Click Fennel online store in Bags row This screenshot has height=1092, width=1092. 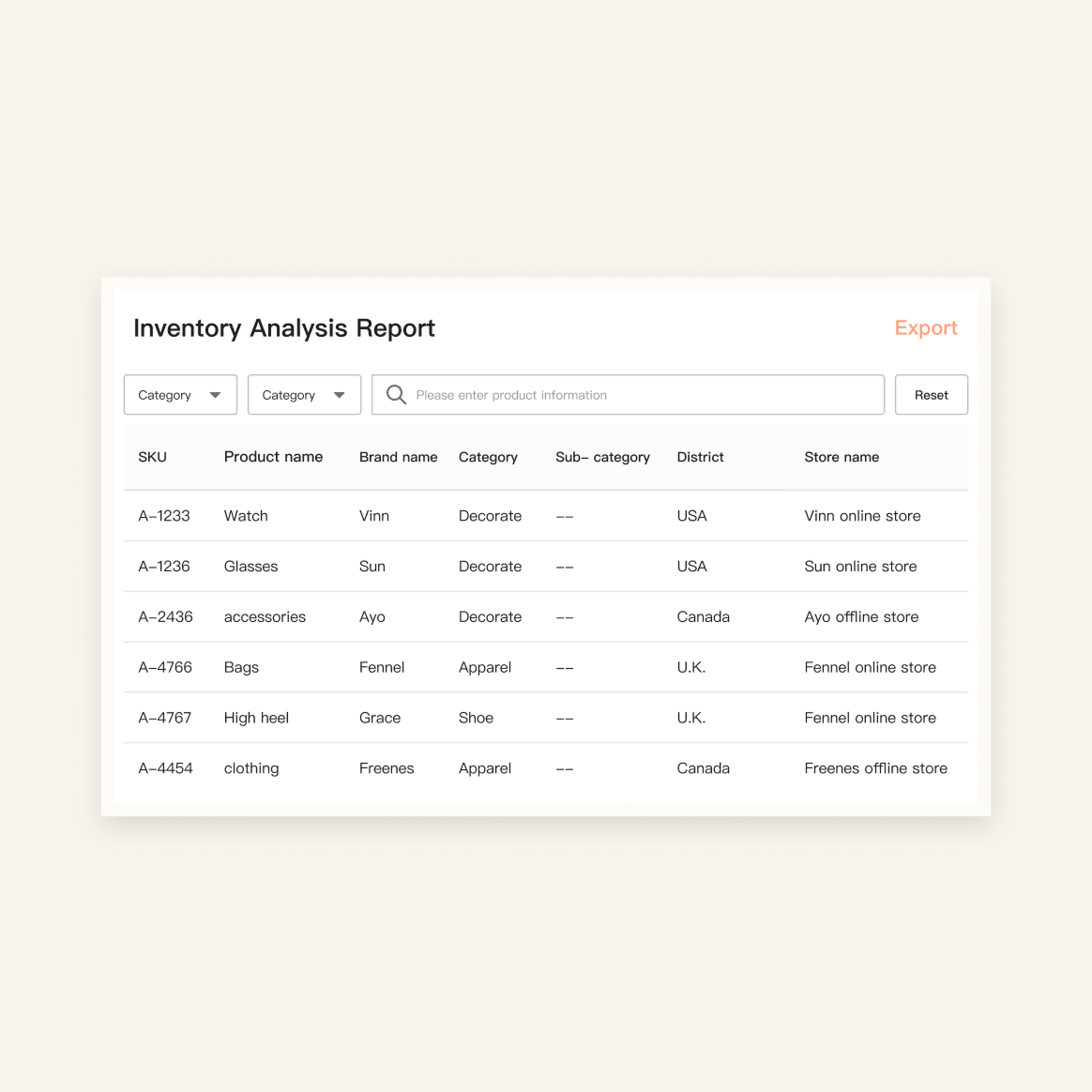[870, 667]
